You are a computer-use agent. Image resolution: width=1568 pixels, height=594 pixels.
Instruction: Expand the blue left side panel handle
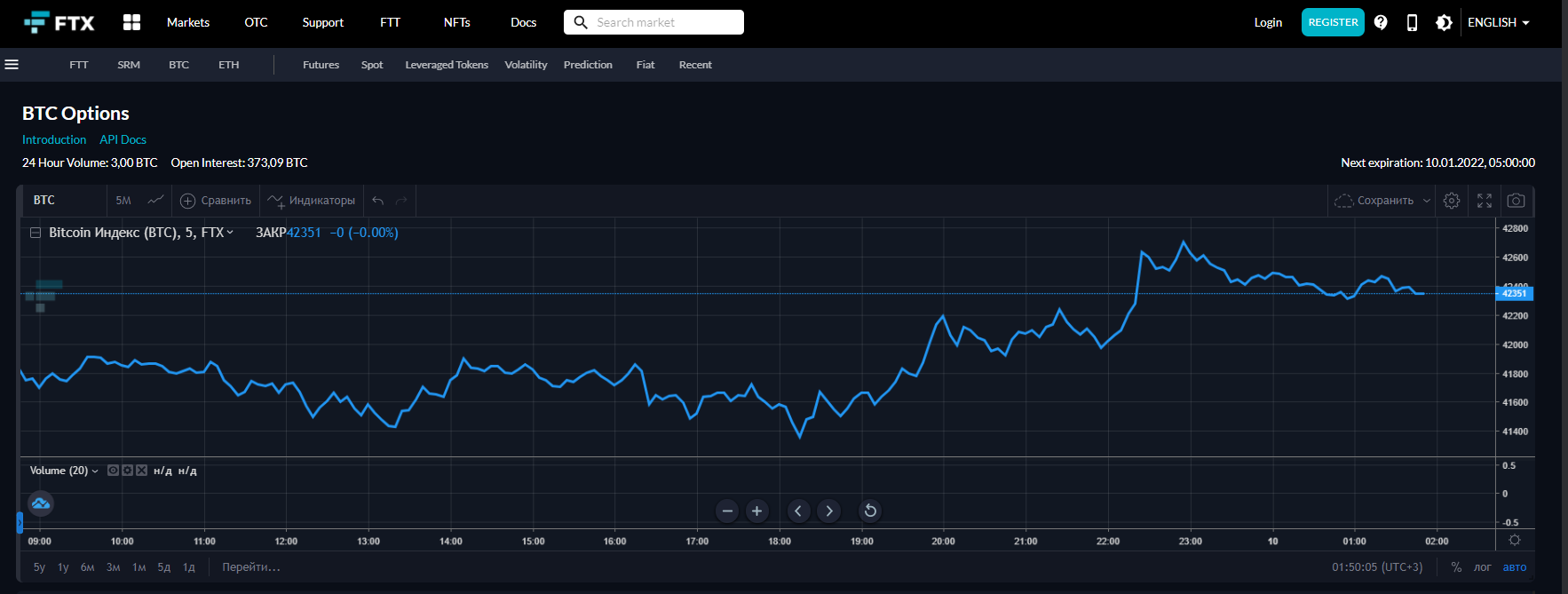point(19,522)
